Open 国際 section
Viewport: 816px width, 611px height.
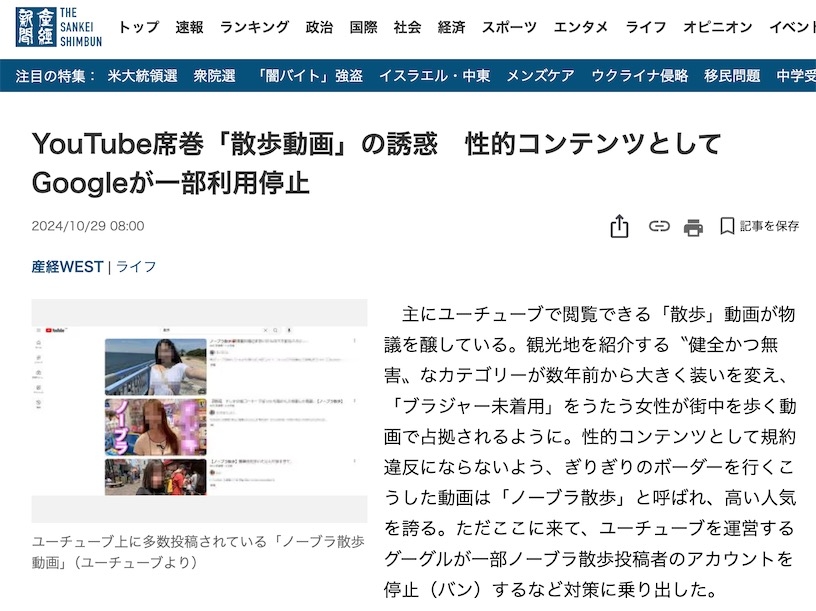click(x=363, y=27)
